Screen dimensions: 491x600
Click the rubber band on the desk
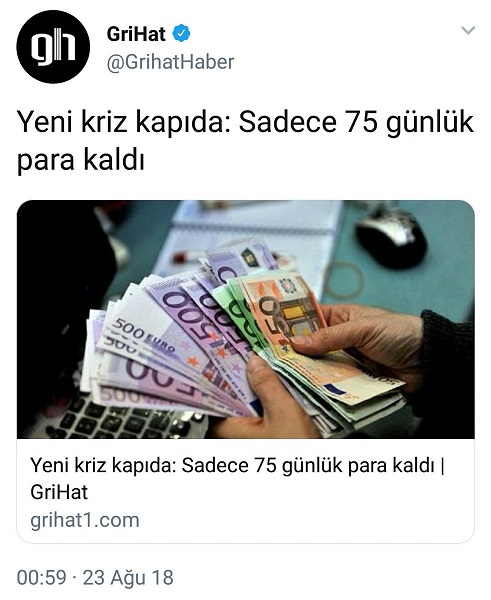click(343, 280)
